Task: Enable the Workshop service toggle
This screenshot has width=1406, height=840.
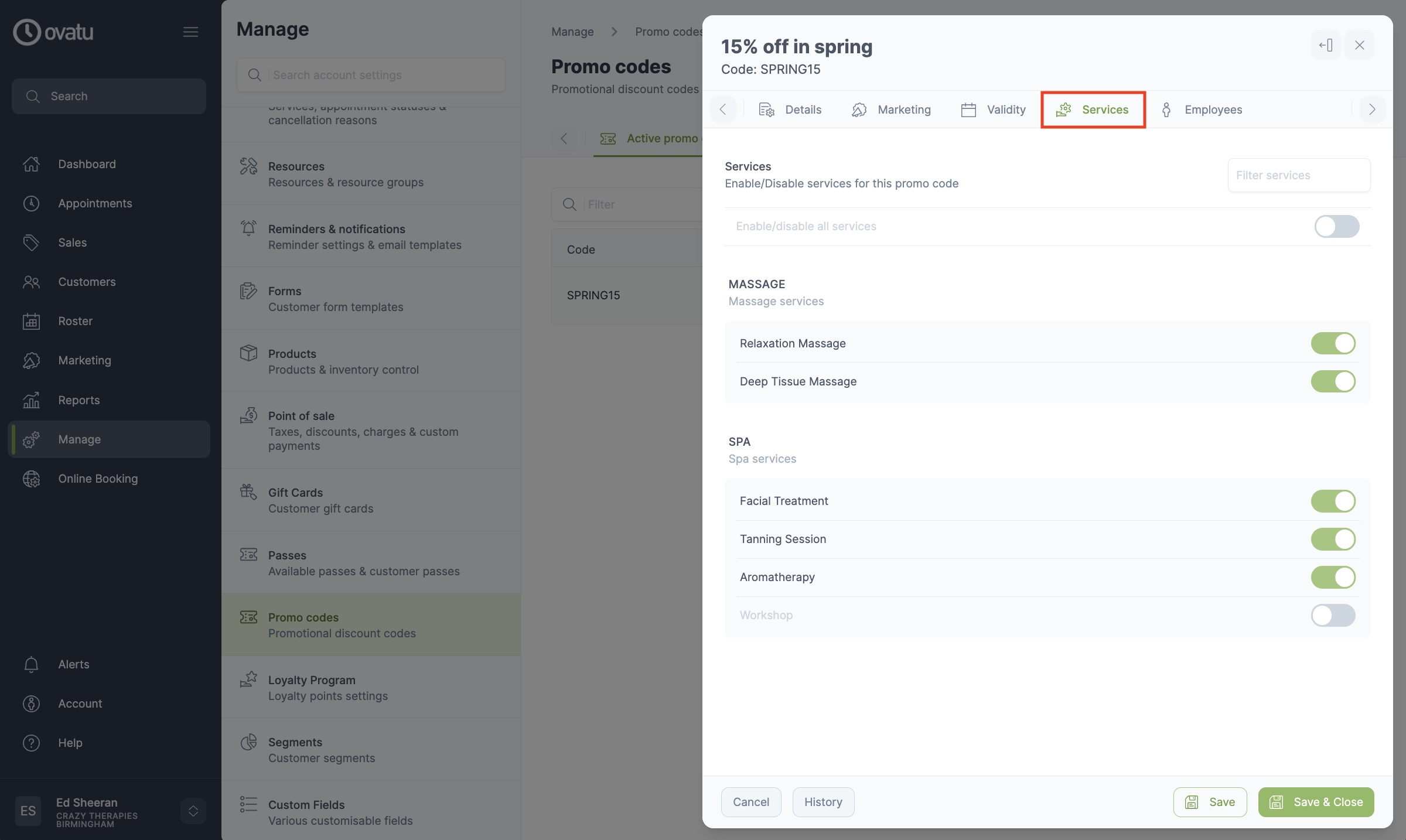Action: (1334, 616)
